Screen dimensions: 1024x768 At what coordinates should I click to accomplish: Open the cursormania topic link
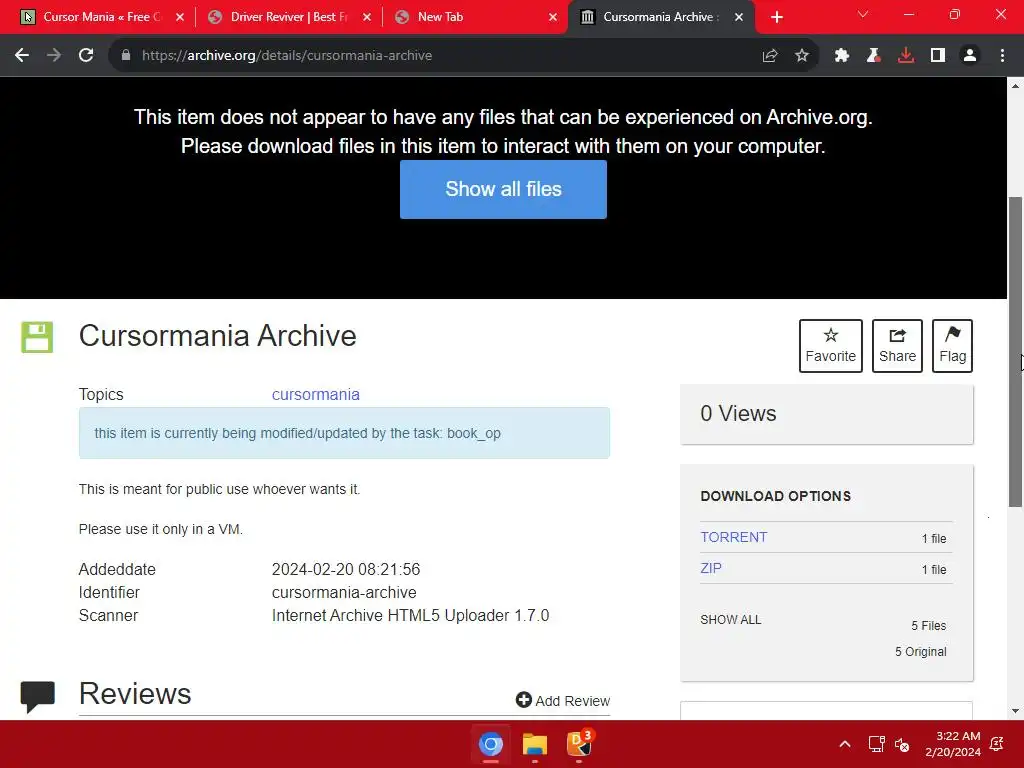[x=315, y=394]
